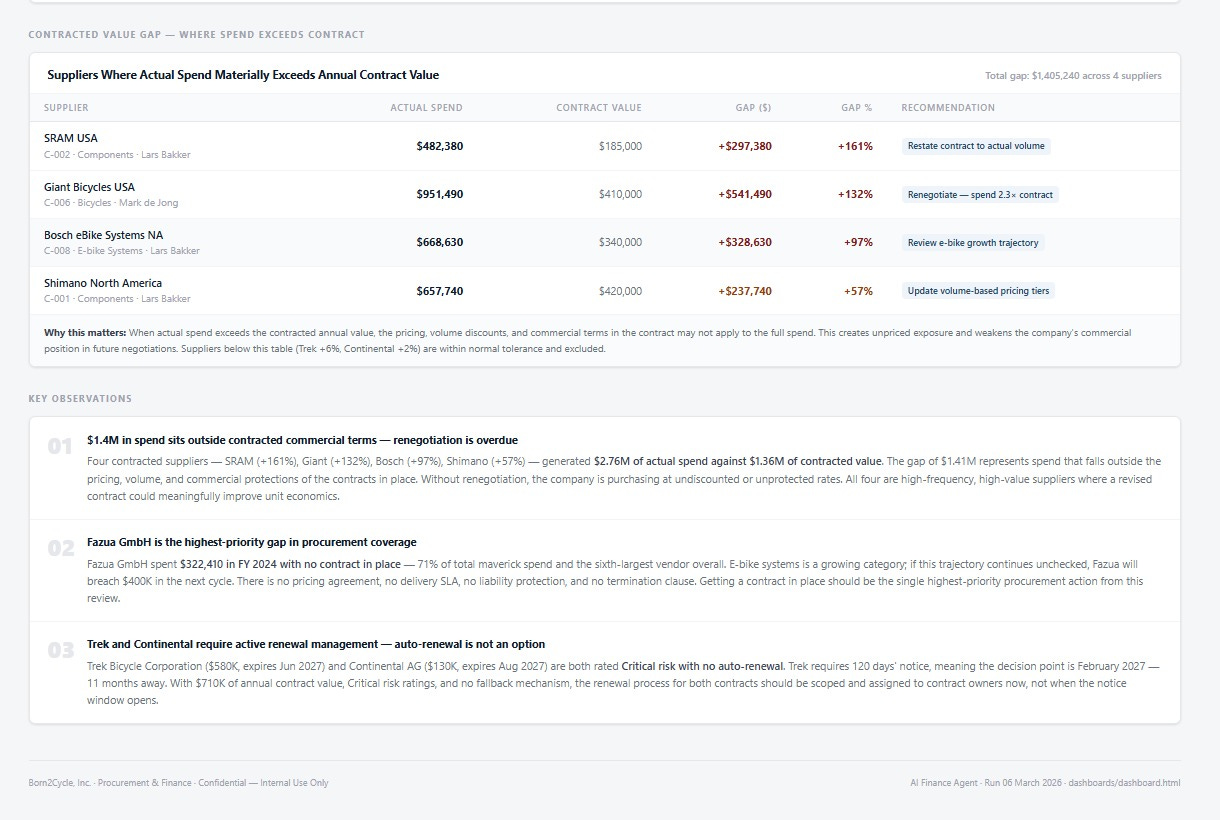Click observation 01 heading about $1.4M spend

coord(302,440)
